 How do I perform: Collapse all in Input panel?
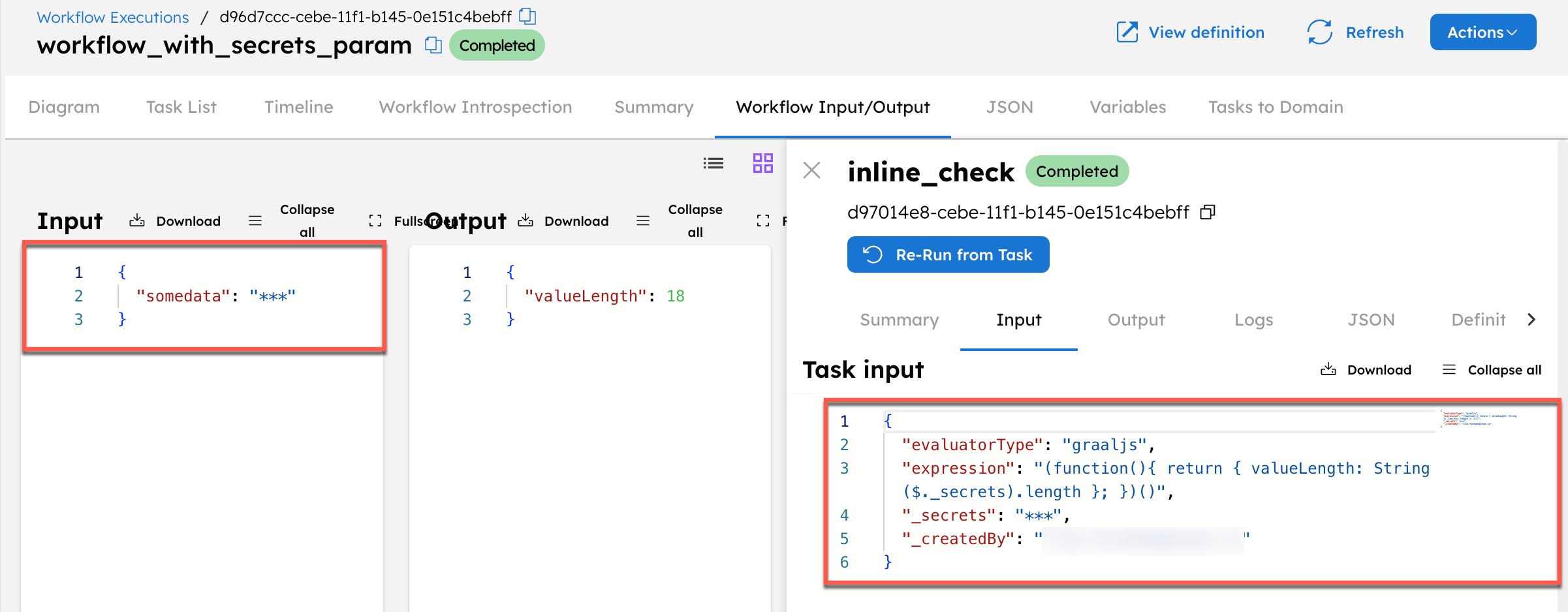coord(292,221)
